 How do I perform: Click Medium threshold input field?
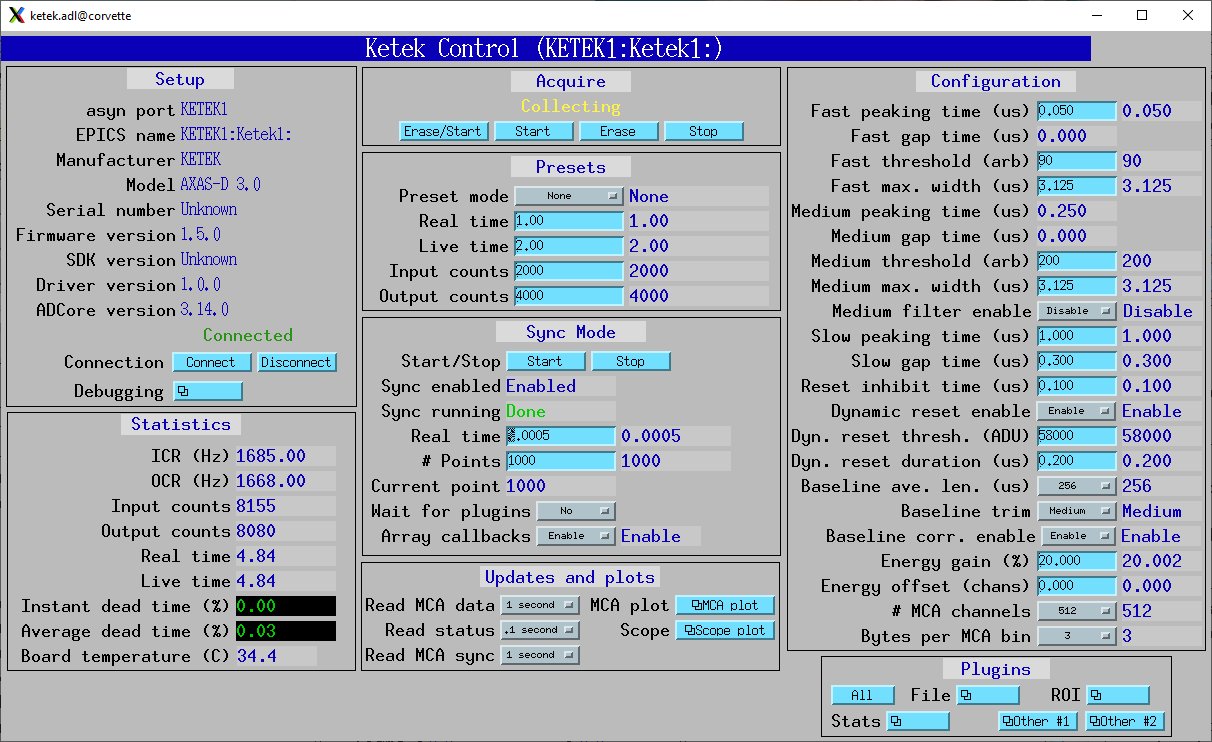click(x=1076, y=261)
